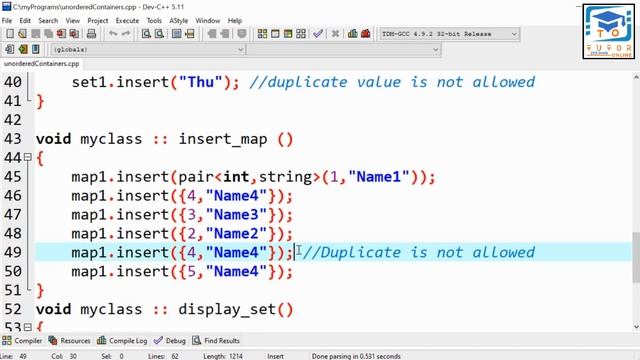Click the New file toolbar icon
The height and width of the screenshot is (360, 640).
[x=10, y=34]
